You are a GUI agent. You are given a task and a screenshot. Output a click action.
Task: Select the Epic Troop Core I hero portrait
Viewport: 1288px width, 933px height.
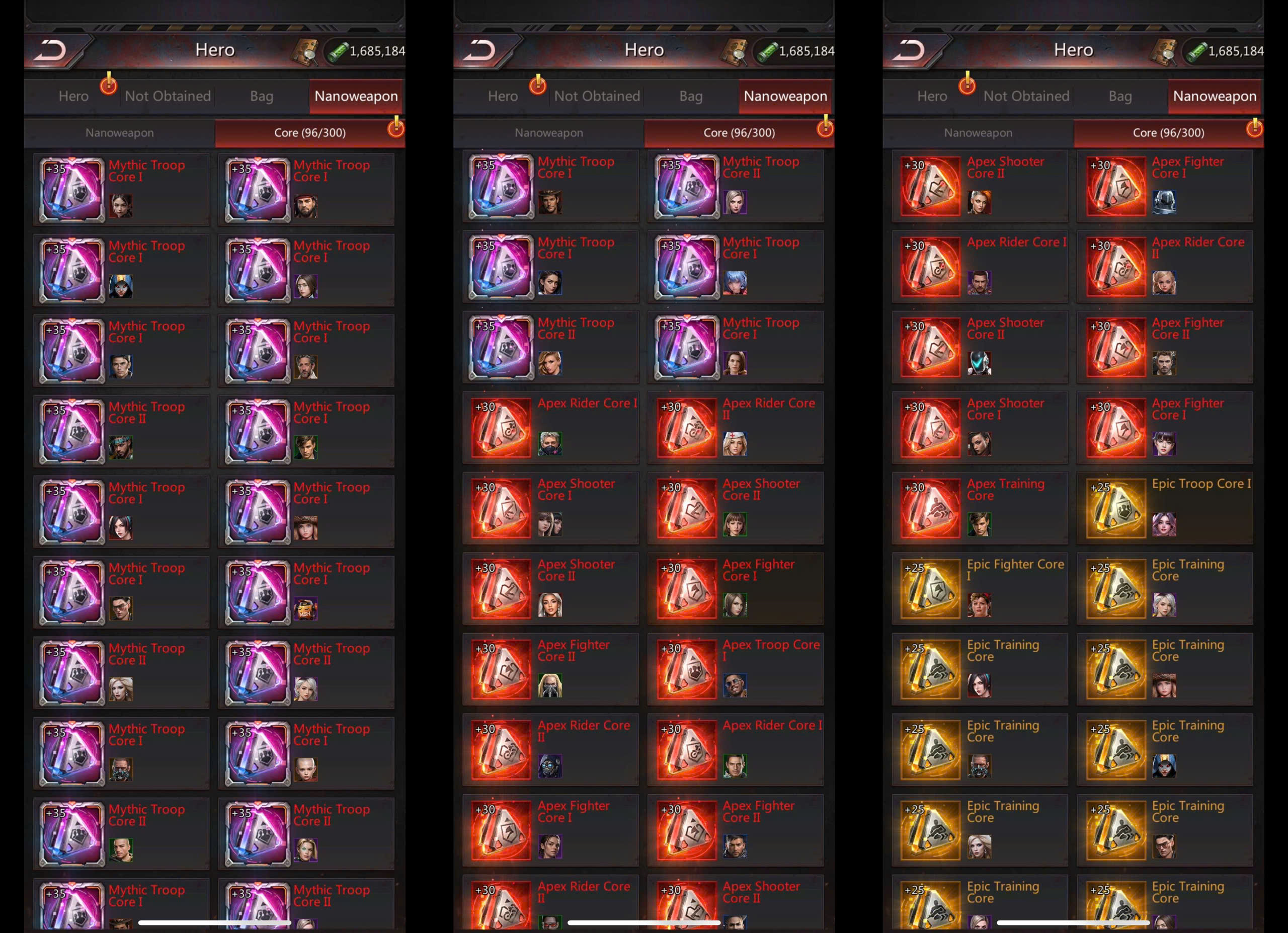(x=1164, y=524)
